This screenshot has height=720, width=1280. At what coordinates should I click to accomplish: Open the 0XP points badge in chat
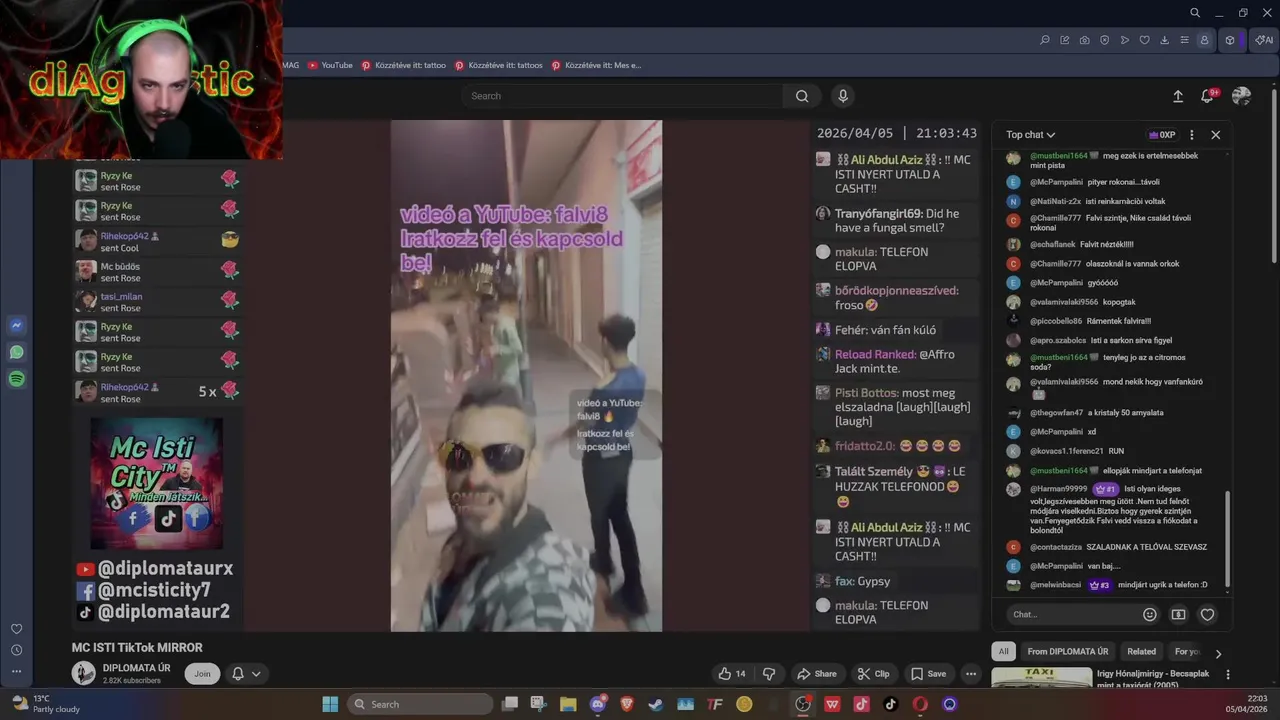click(1162, 135)
